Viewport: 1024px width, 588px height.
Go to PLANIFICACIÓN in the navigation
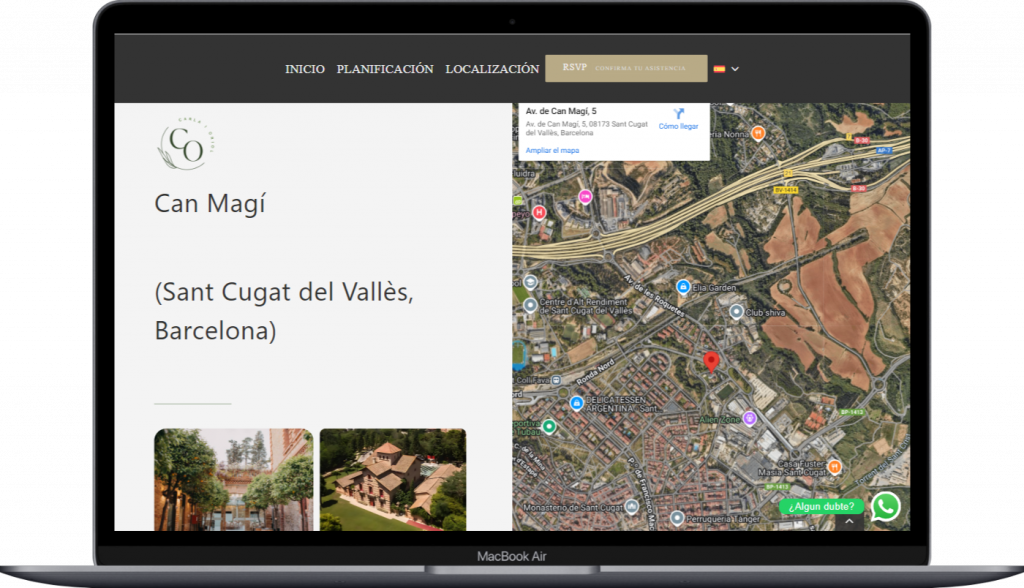(385, 69)
